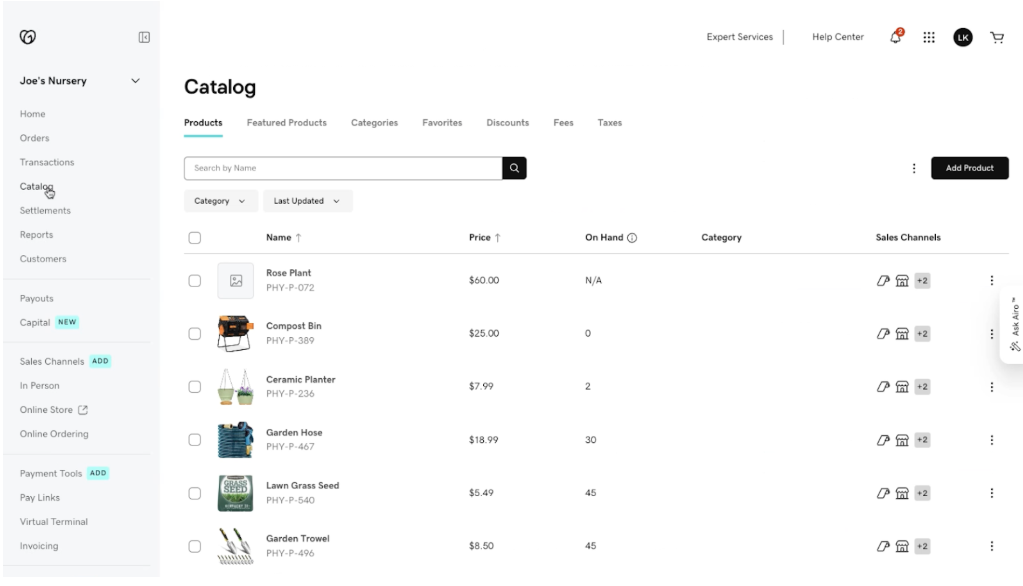Select the Ceramic Planter checkbox
The width and height of the screenshot is (1023, 586).
point(194,387)
